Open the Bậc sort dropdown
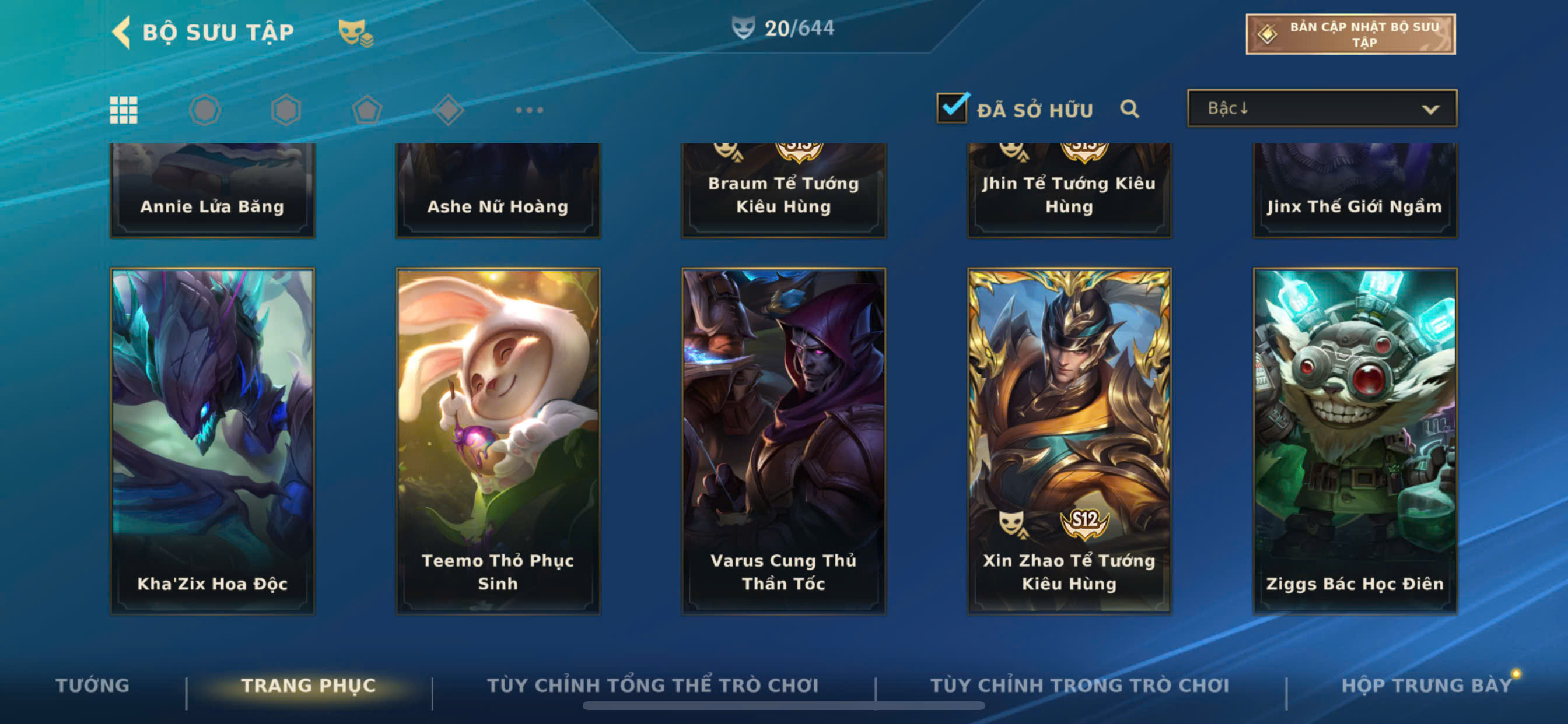Viewport: 1568px width, 724px height. pos(1322,108)
